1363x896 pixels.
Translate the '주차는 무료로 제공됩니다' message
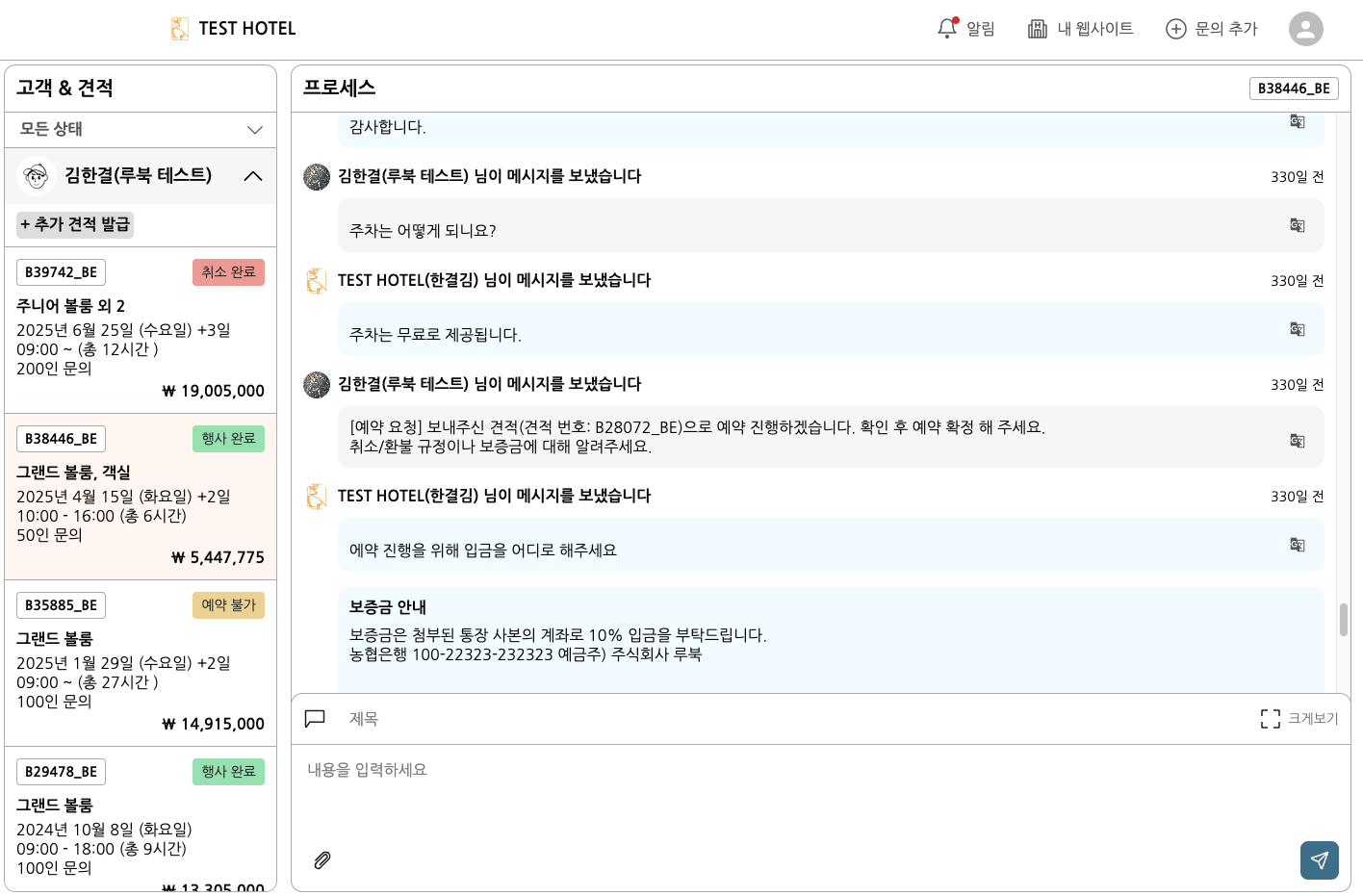click(1297, 329)
